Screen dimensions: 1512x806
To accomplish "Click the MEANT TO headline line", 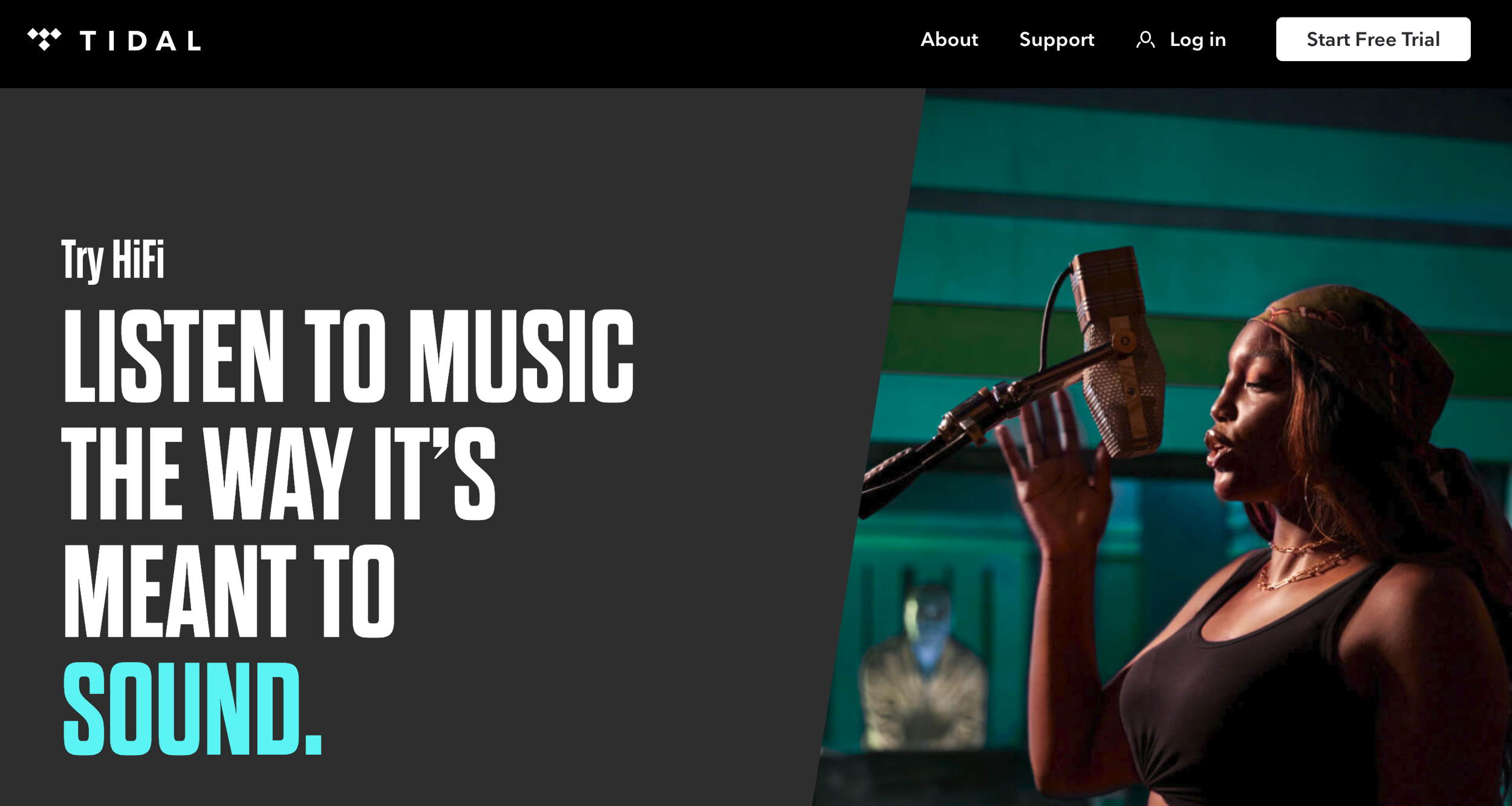I will 229,591.
